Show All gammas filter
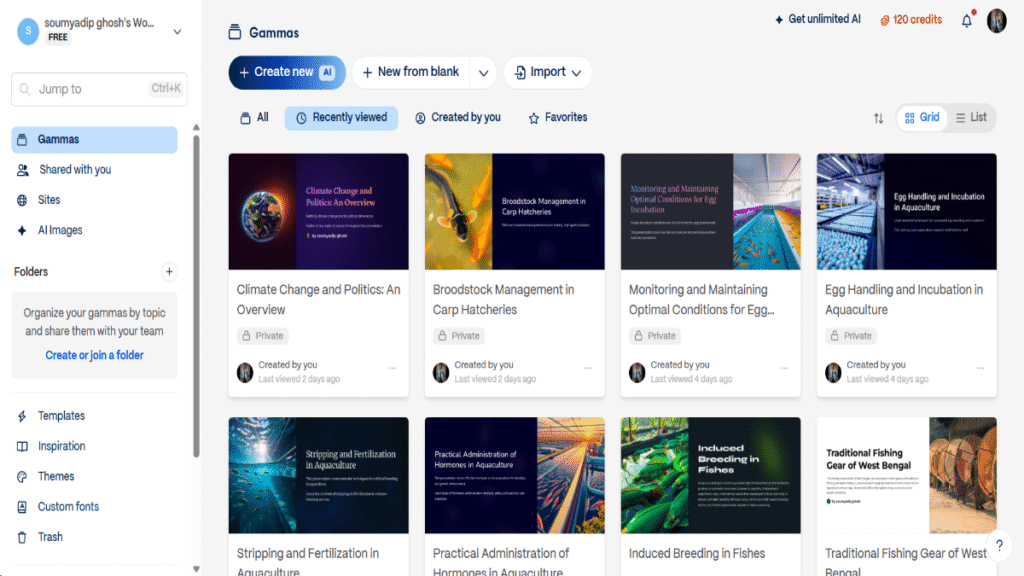The height and width of the screenshot is (576, 1024). pyautogui.click(x=254, y=118)
